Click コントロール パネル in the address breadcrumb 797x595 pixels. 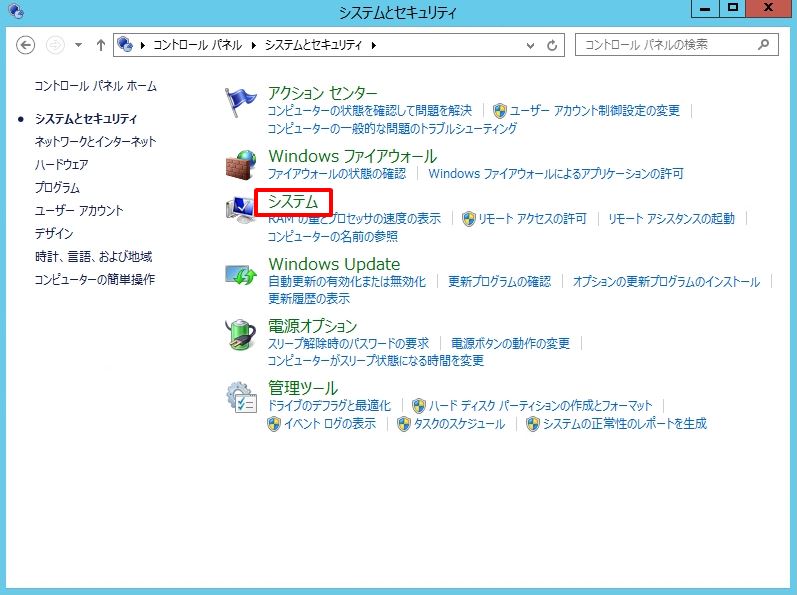point(197,45)
